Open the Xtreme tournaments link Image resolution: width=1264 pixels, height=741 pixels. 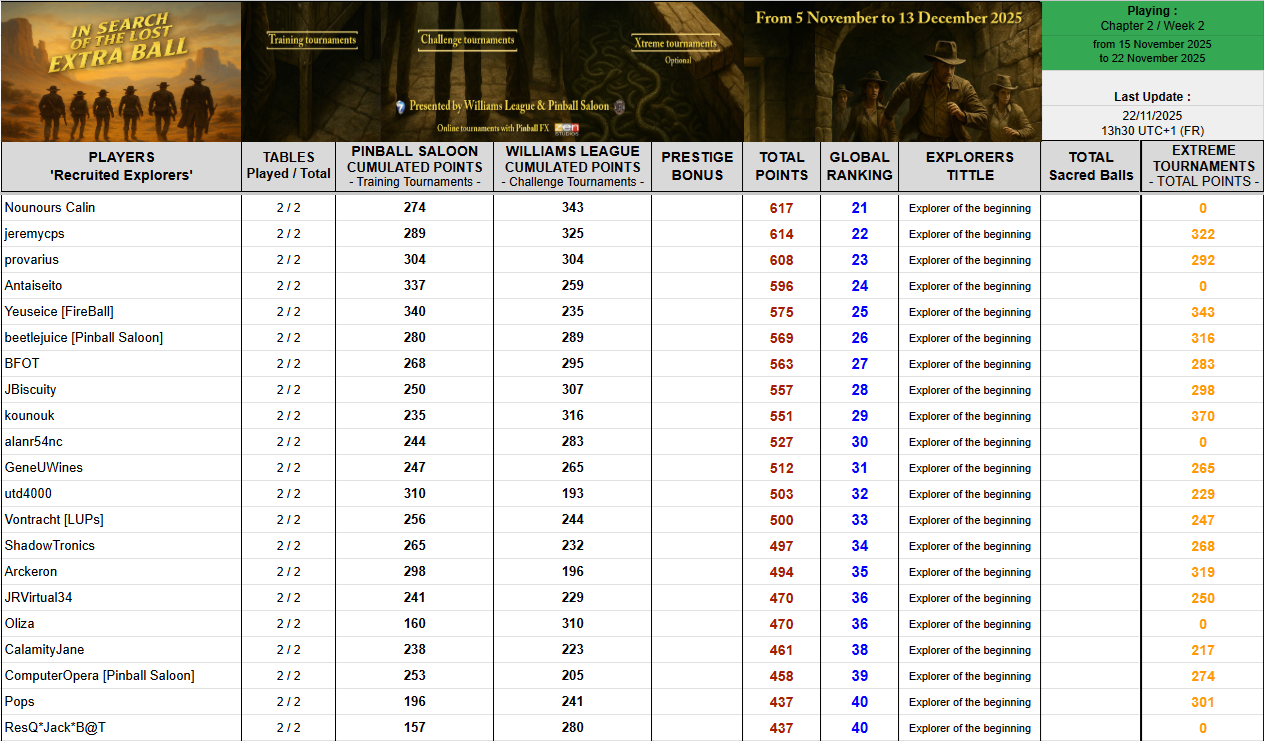[676, 43]
